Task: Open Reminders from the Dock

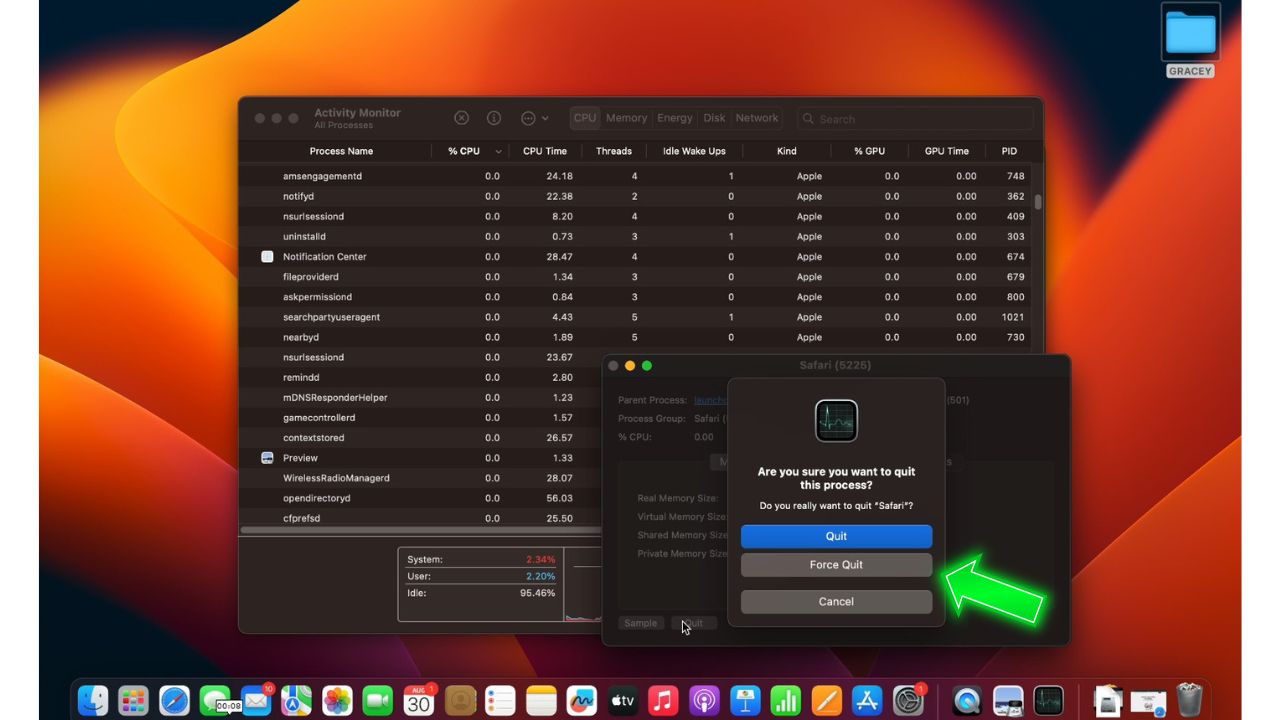Action: coord(500,700)
